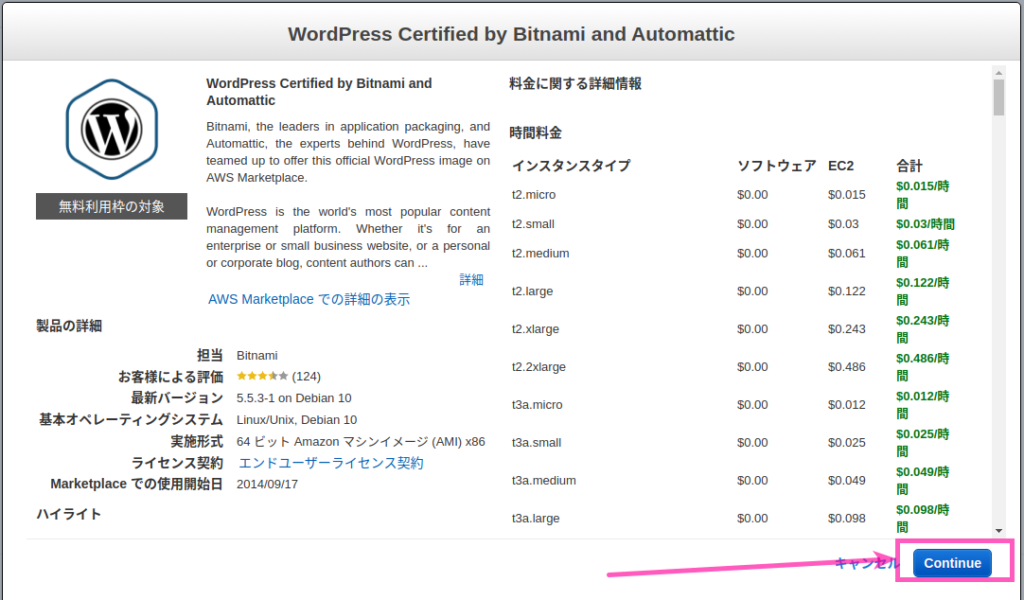Select the t2.2xlarge instance type label
Image resolution: width=1024 pixels, height=600 pixels.
point(539,367)
